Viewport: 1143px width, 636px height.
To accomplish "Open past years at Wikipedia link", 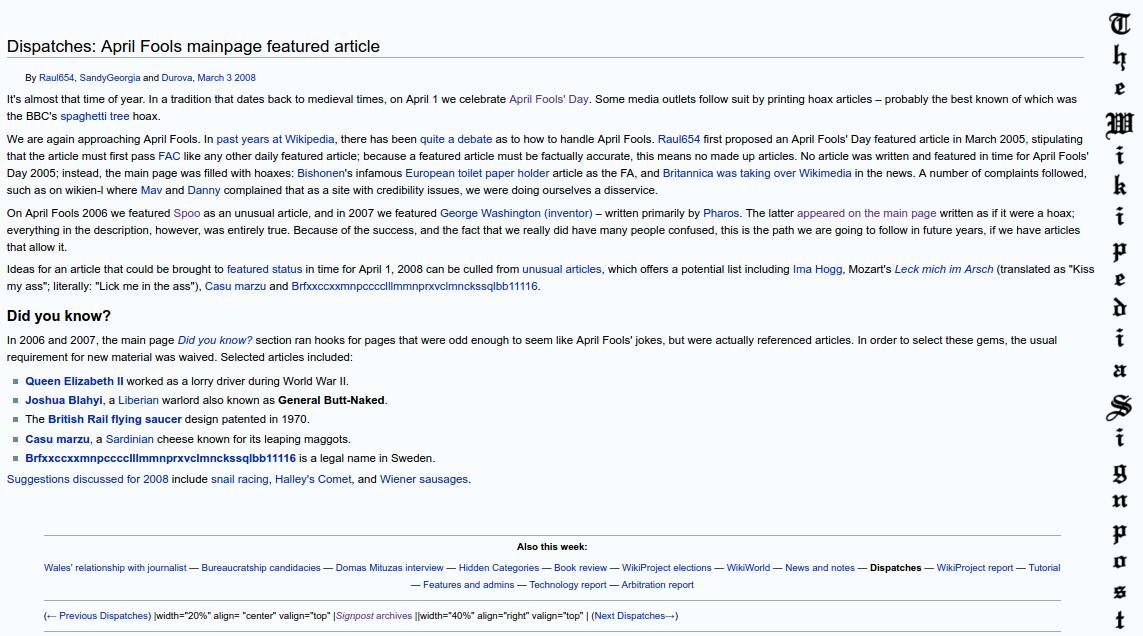I will [275, 139].
